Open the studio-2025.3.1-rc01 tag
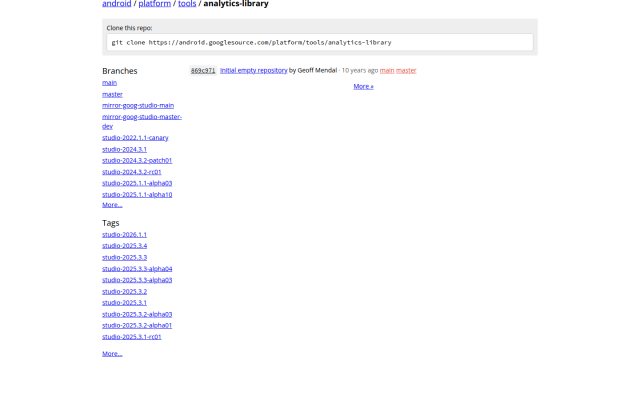640x400 pixels. [132, 337]
